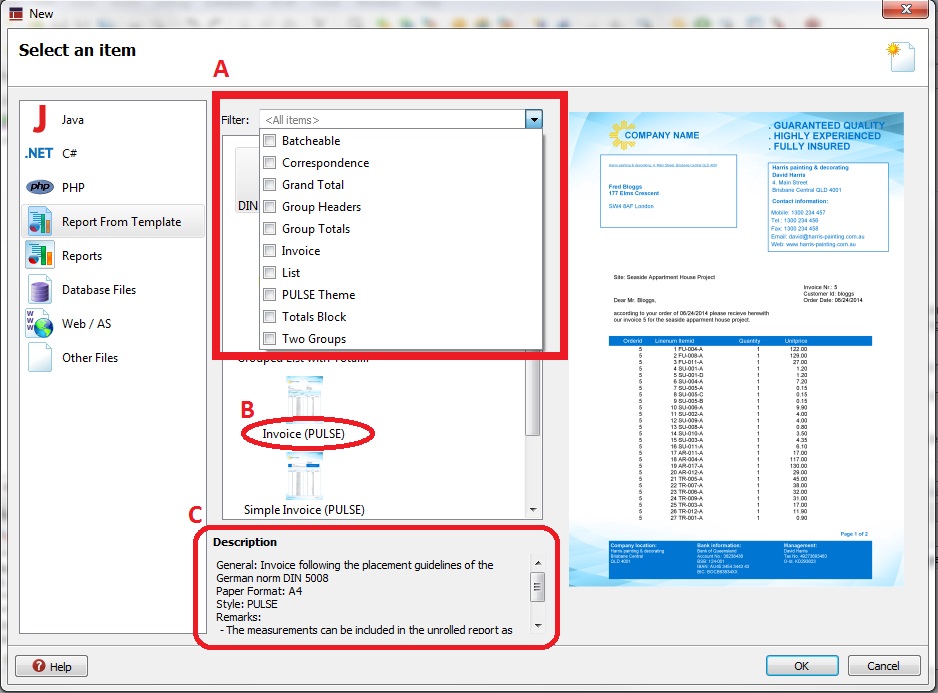Image resolution: width=938 pixels, height=693 pixels.
Task: Select the Invoice (PULSE) template label
Action: coord(303,433)
